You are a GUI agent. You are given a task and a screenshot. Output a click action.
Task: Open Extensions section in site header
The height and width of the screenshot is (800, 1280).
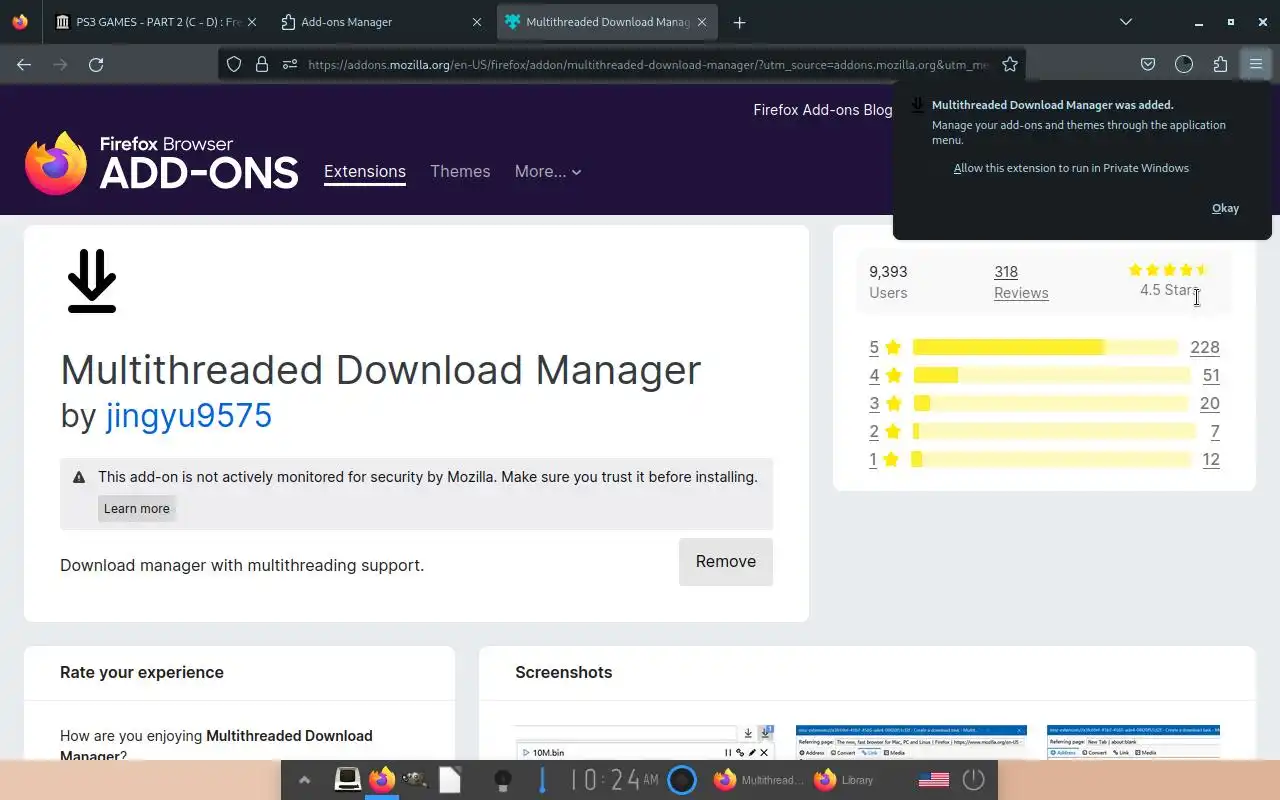(365, 172)
